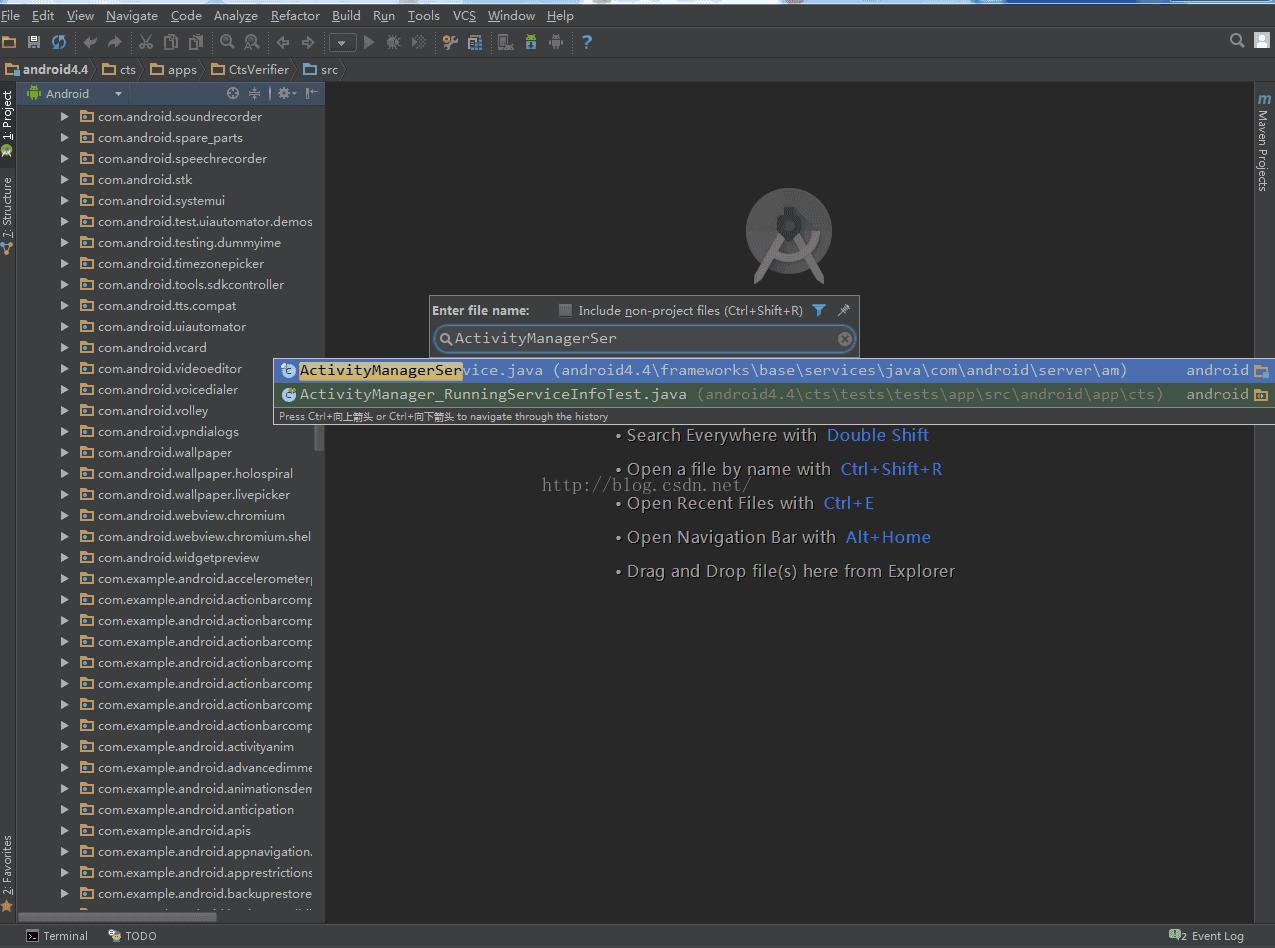This screenshot has height=948, width=1275.
Task: Open the Terminal tool window
Action: 57,936
